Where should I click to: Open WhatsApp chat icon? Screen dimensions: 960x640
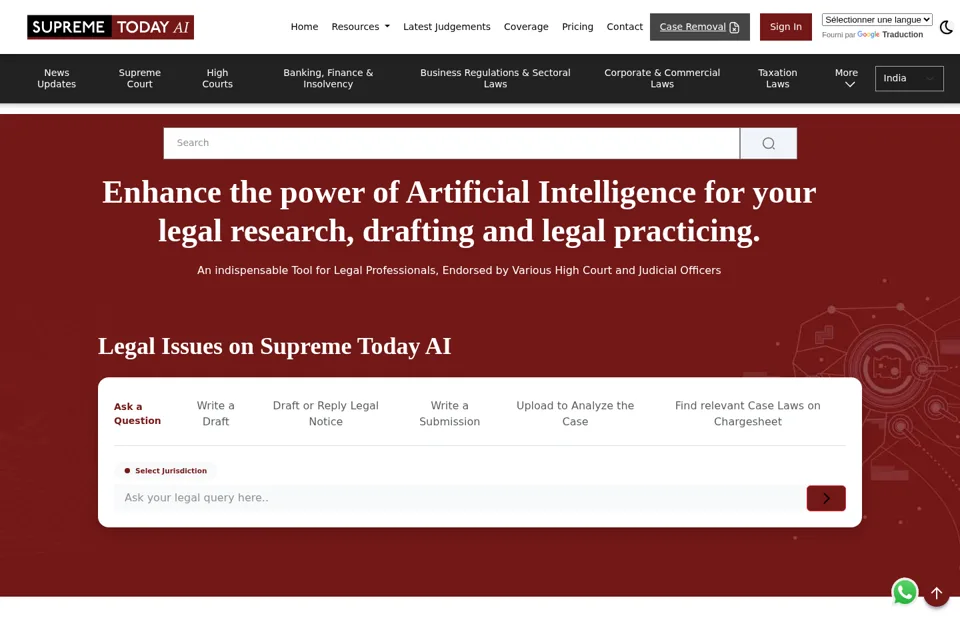click(x=904, y=592)
